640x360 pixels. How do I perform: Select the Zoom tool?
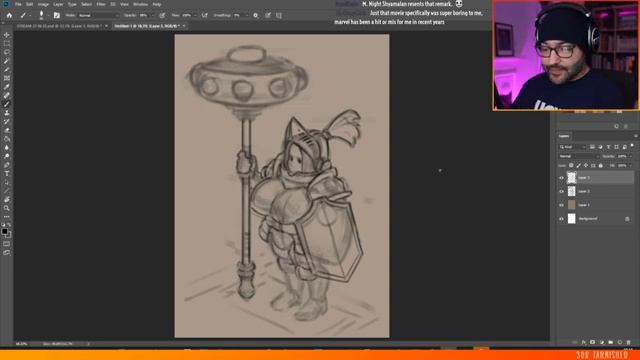point(7,208)
